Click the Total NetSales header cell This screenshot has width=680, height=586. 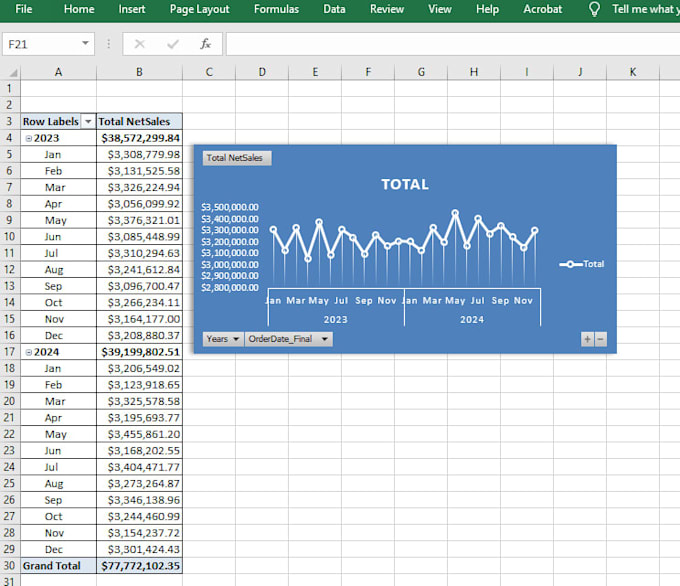[x=139, y=122]
